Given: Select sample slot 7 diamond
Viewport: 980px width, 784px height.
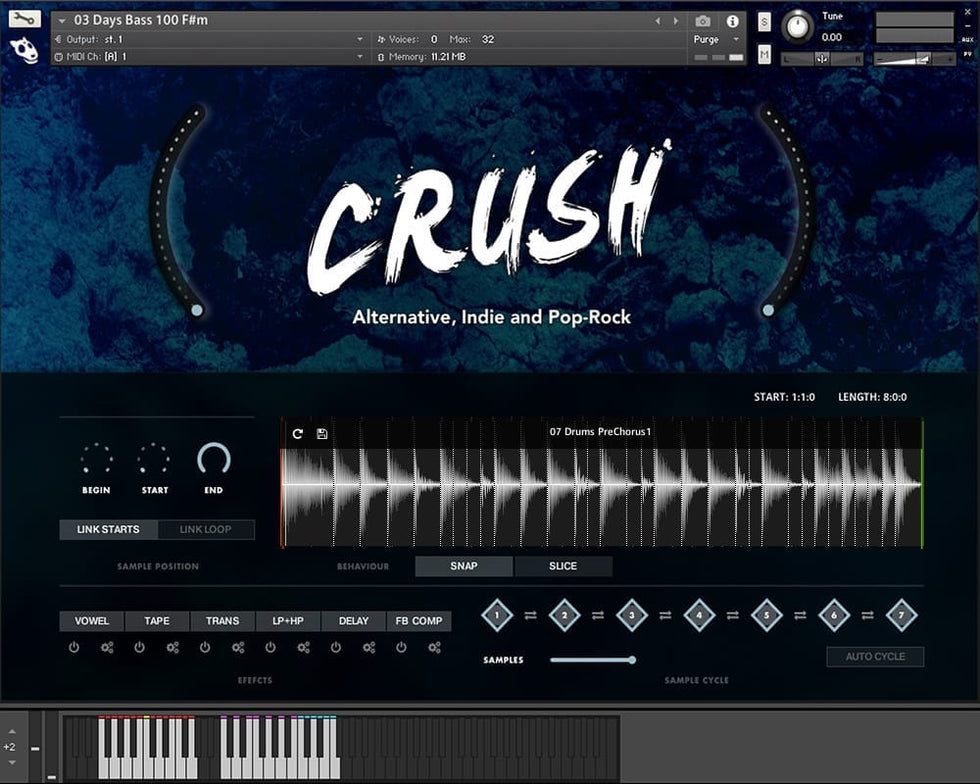Looking at the screenshot, I should [901, 615].
